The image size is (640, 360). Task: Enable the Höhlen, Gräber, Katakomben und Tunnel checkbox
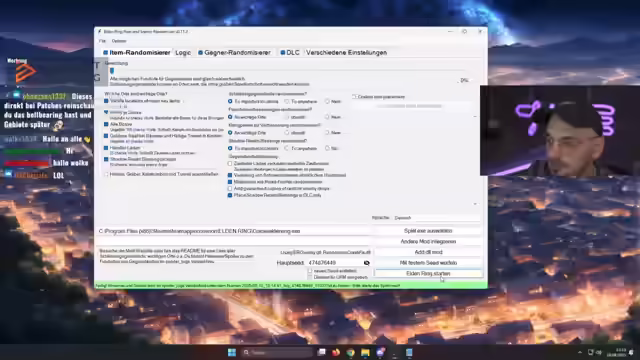106,174
